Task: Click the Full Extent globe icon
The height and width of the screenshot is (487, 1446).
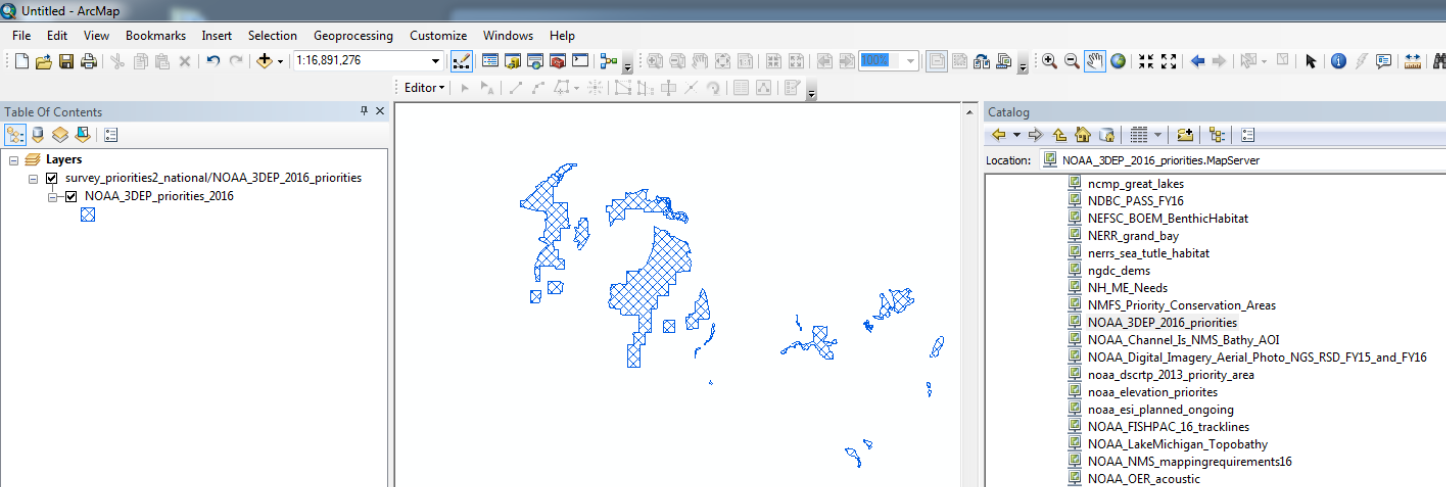Action: 1118,61
